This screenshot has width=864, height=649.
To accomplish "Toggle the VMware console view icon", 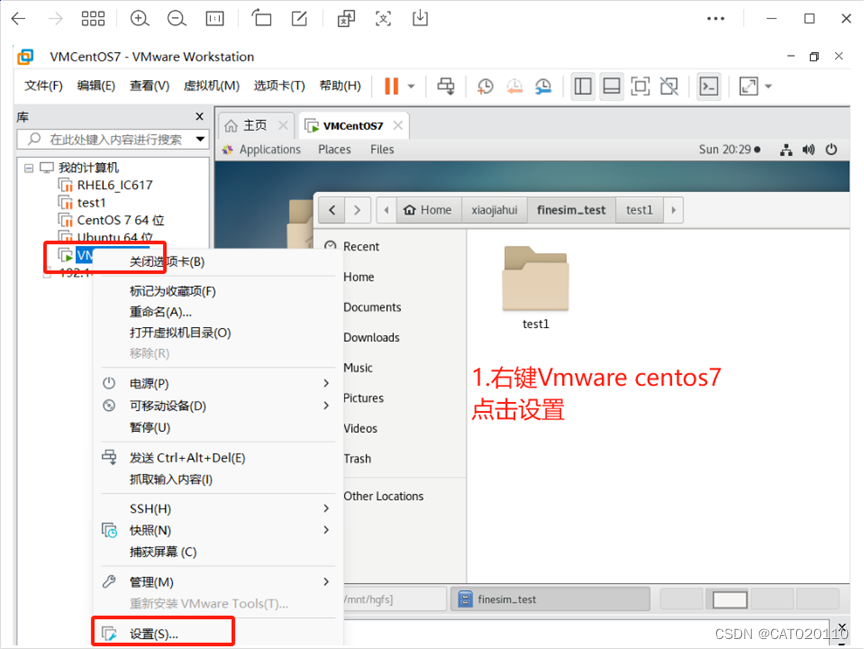I will click(641, 87).
